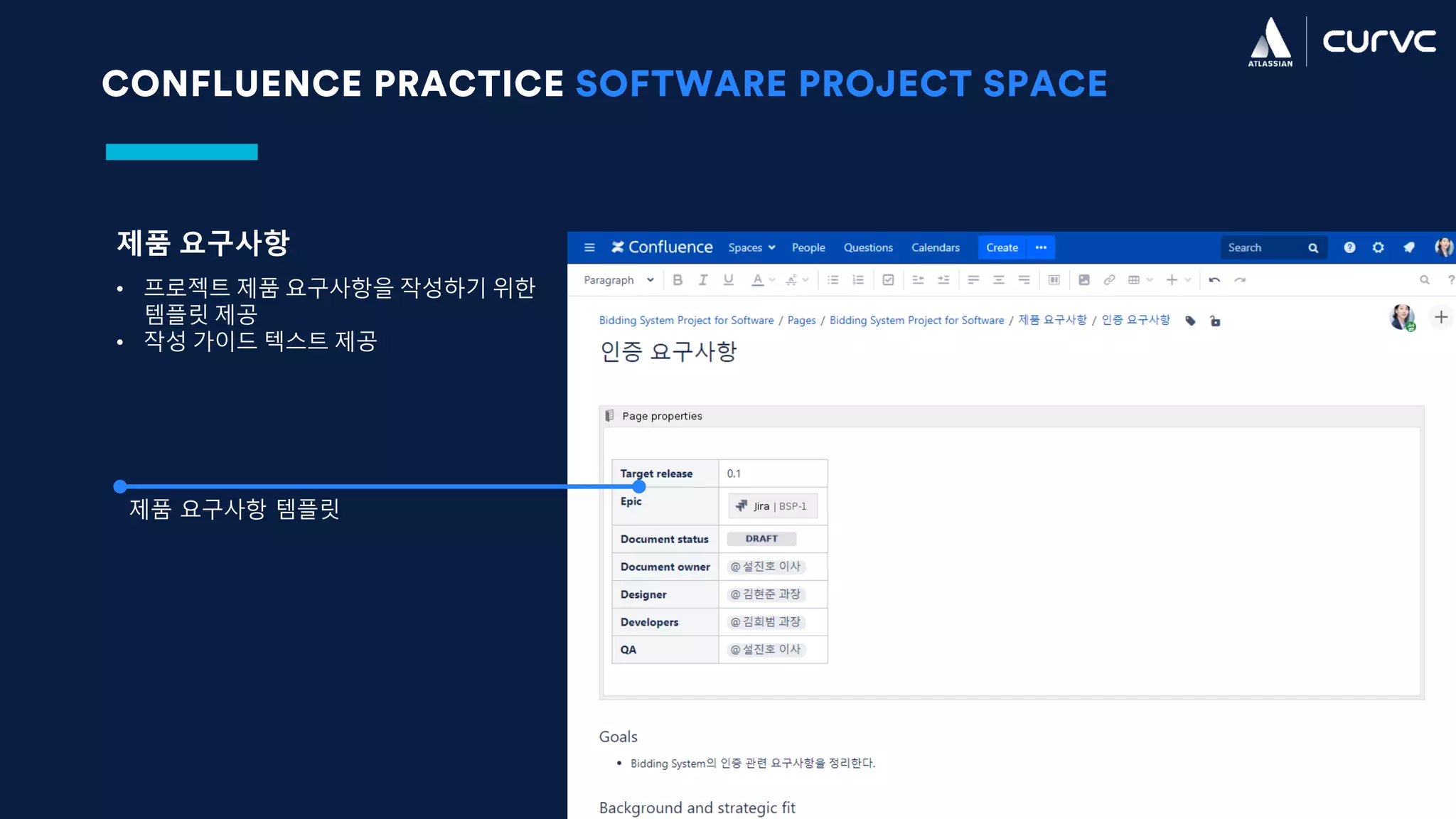Image resolution: width=1456 pixels, height=819 pixels.
Task: Click the QA mention 설진호 이사
Action: [766, 650]
